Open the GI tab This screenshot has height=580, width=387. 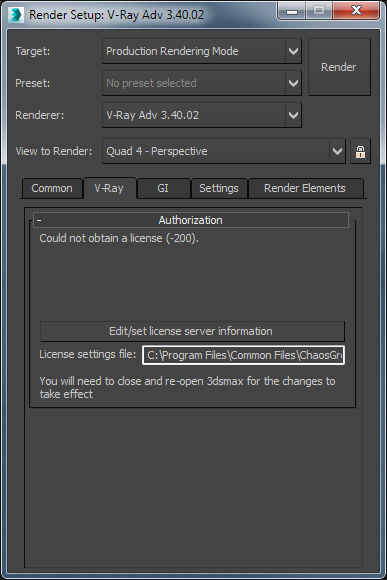(163, 188)
